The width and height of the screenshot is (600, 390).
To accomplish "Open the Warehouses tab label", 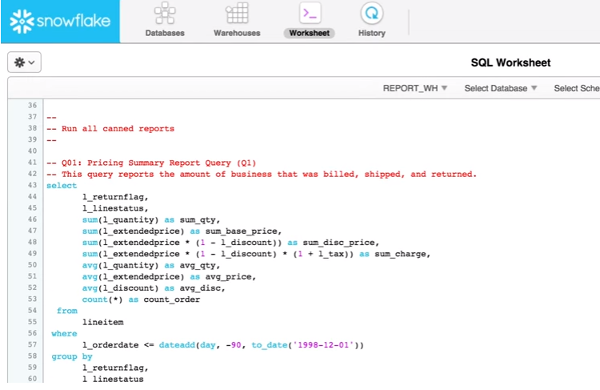I will [237, 33].
